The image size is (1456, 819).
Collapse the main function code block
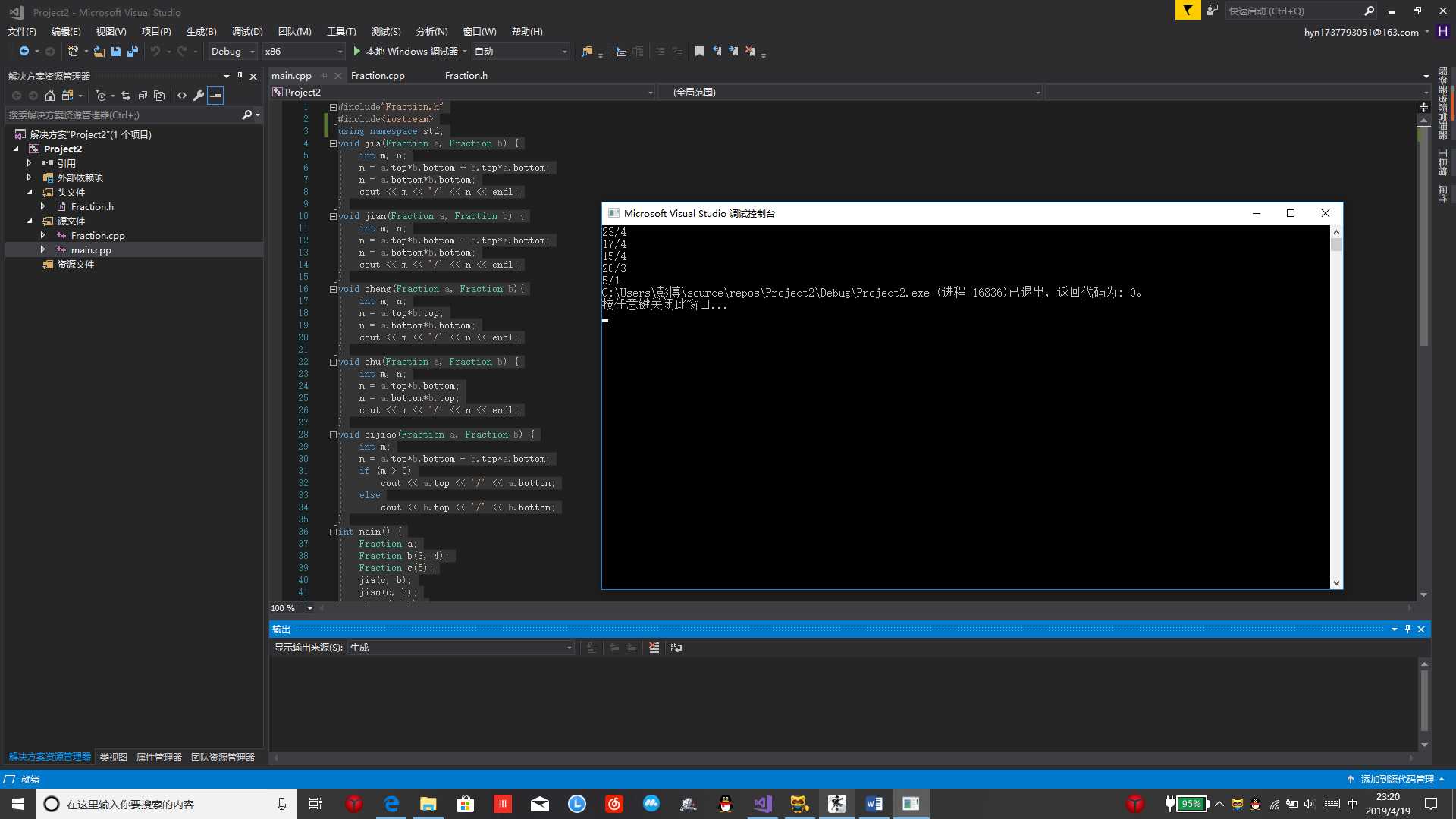click(x=332, y=532)
